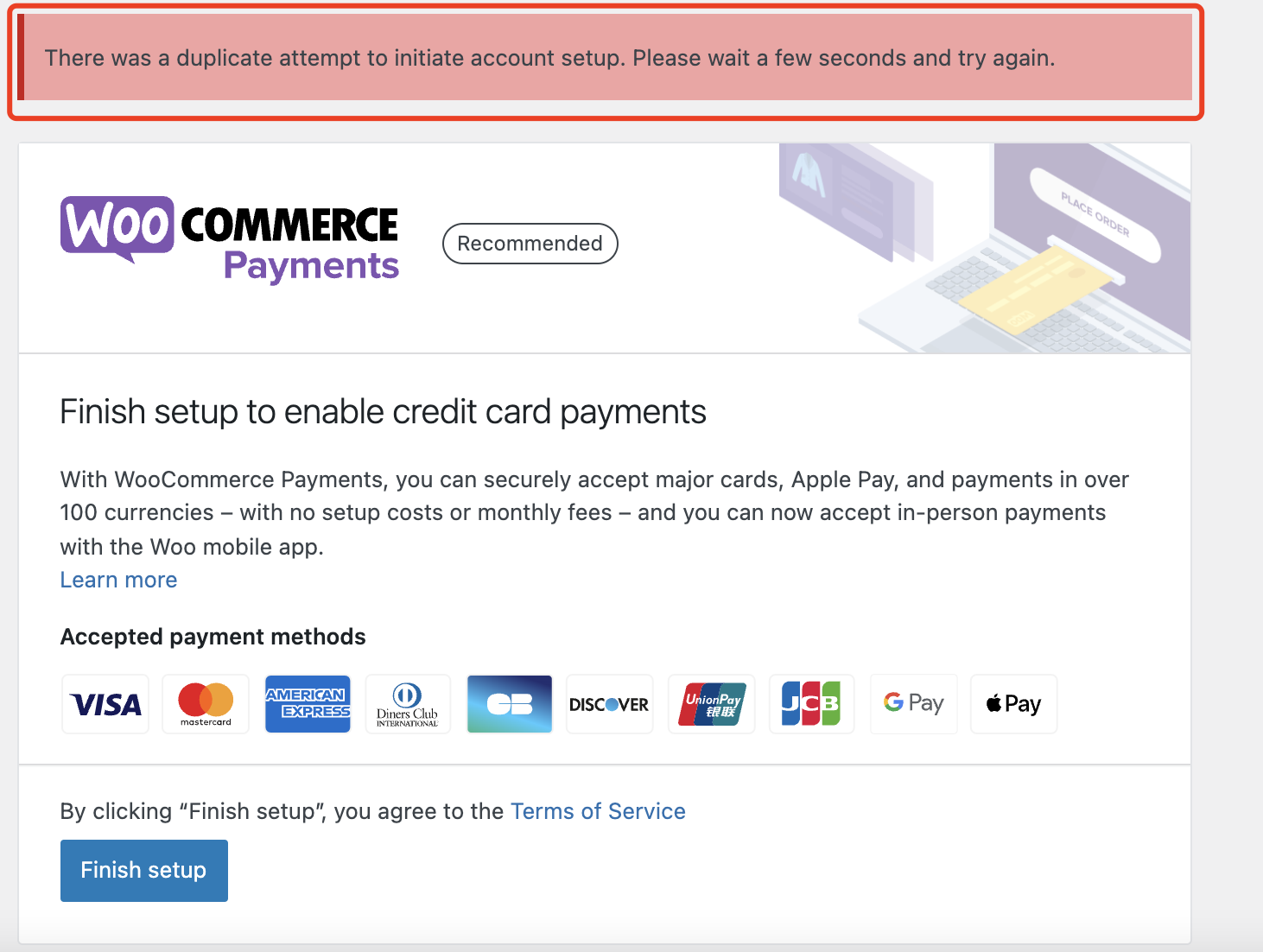Click the Diners Club International logo
The image size is (1263, 952).
(x=407, y=704)
